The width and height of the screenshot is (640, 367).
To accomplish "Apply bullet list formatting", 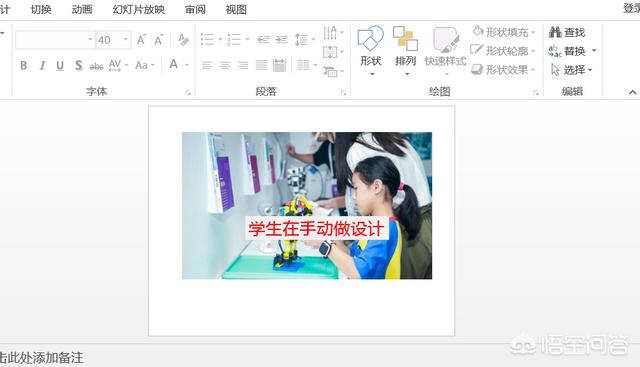I will click(x=208, y=40).
